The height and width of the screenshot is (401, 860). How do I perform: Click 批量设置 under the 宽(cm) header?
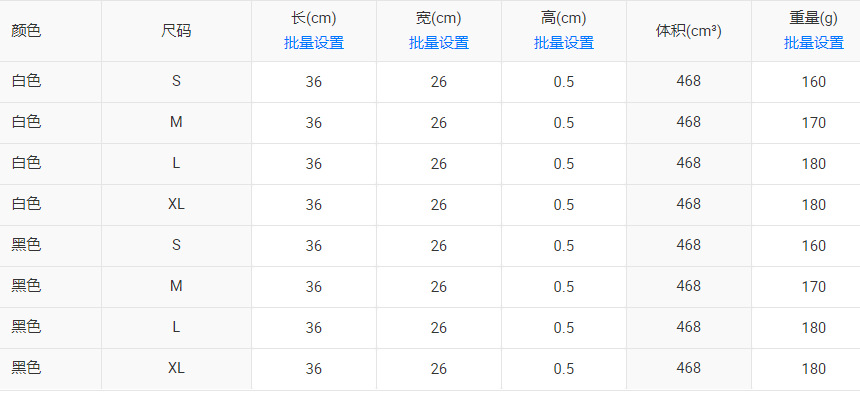(438, 43)
